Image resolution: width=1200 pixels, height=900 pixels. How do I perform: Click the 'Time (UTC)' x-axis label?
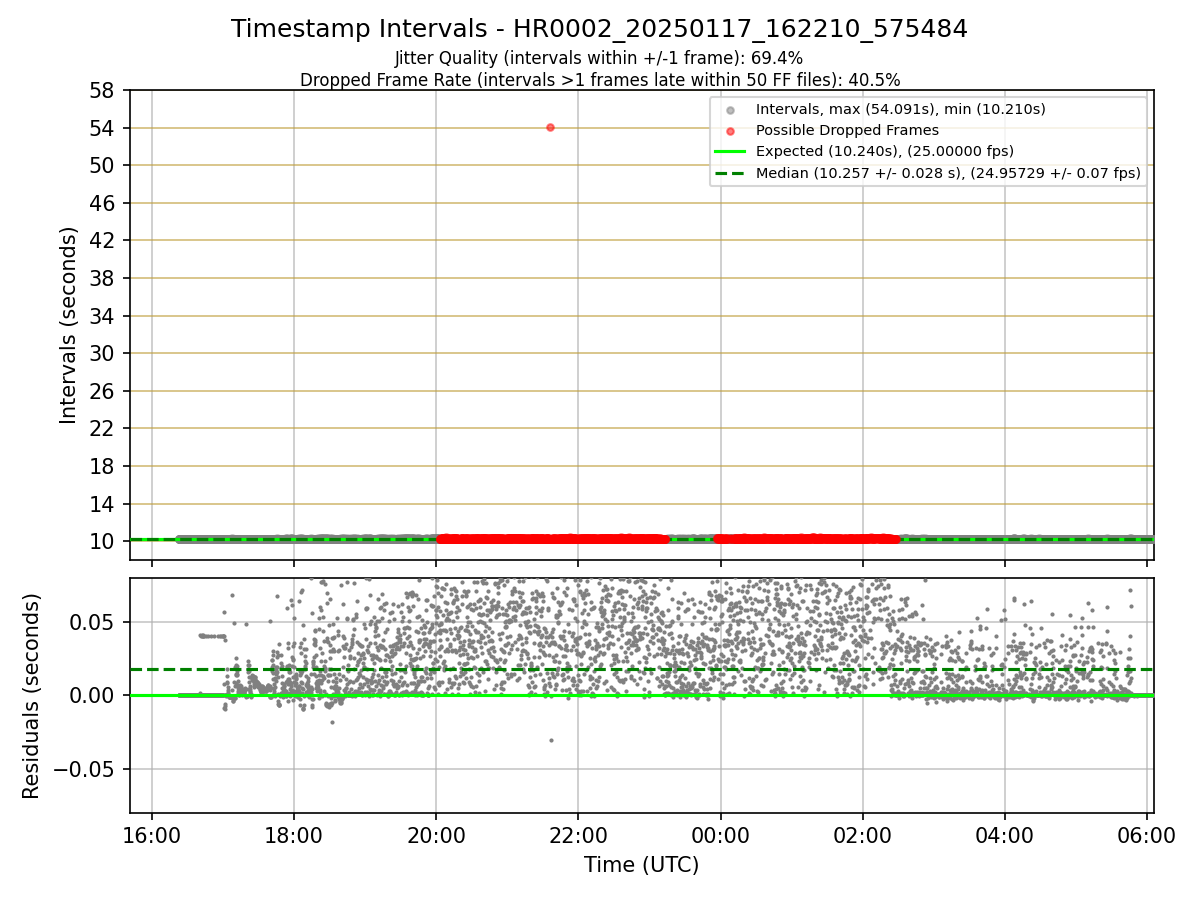point(641,865)
